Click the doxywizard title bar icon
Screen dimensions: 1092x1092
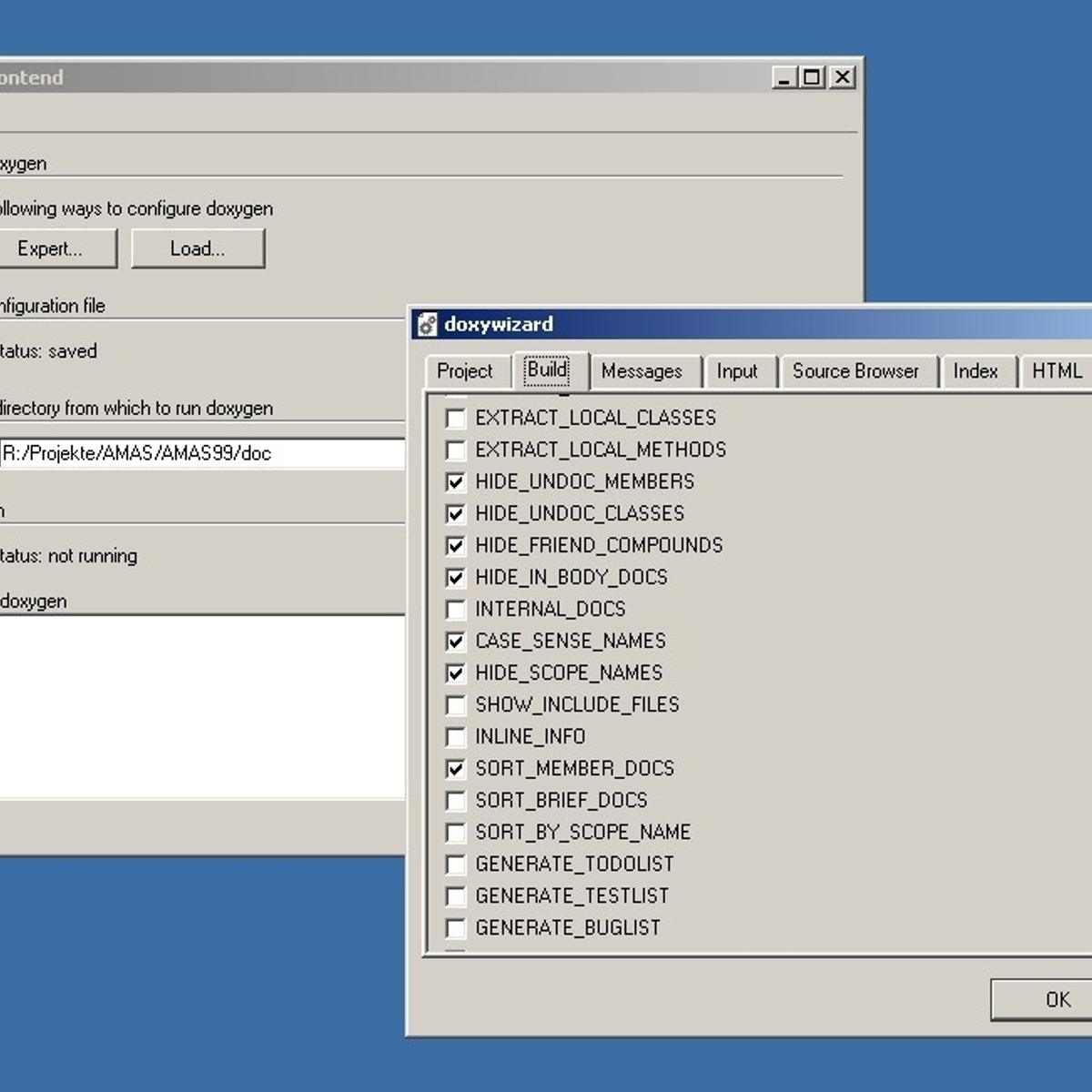pos(427,324)
